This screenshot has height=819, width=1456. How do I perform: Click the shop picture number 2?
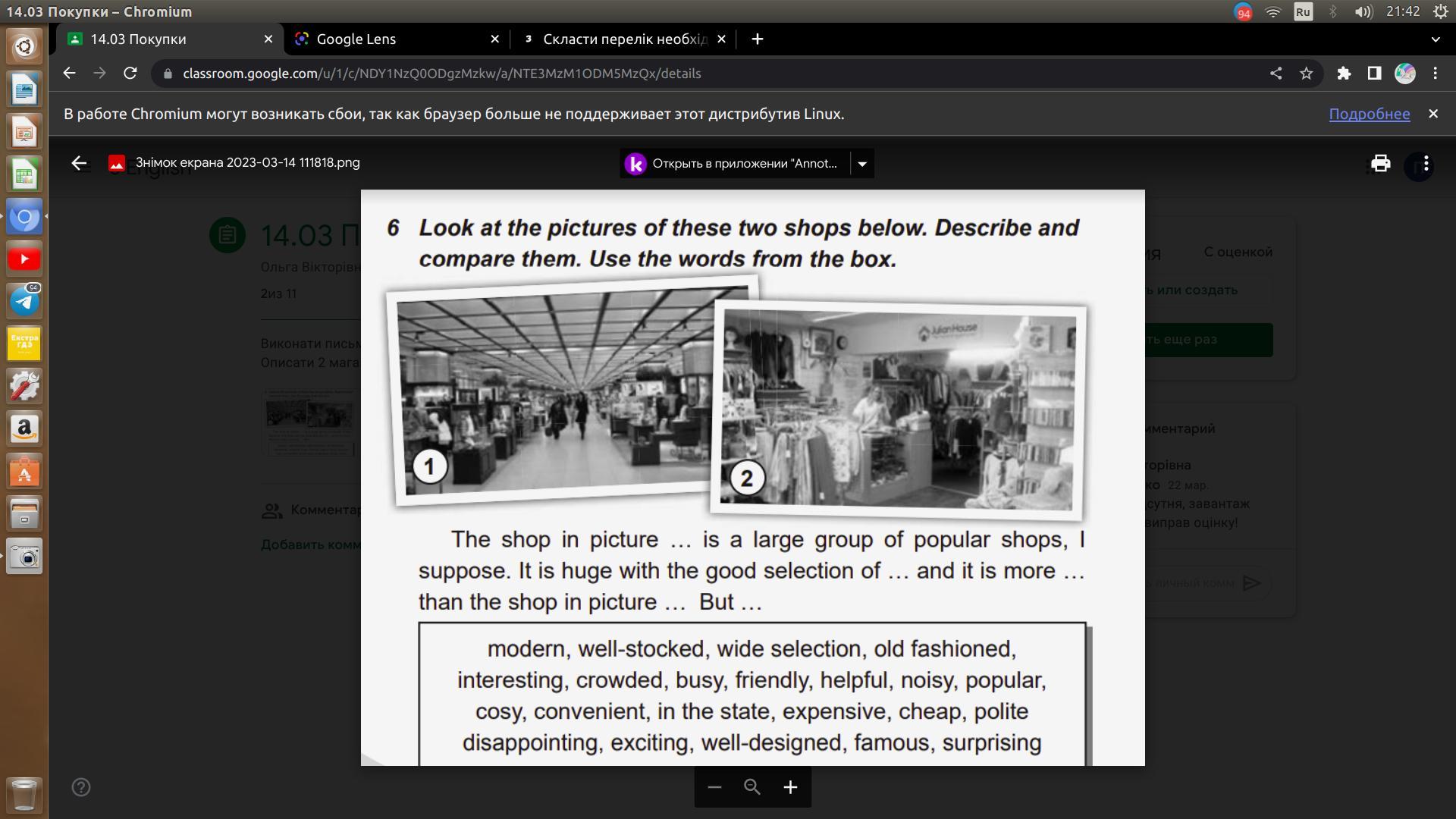(x=899, y=411)
